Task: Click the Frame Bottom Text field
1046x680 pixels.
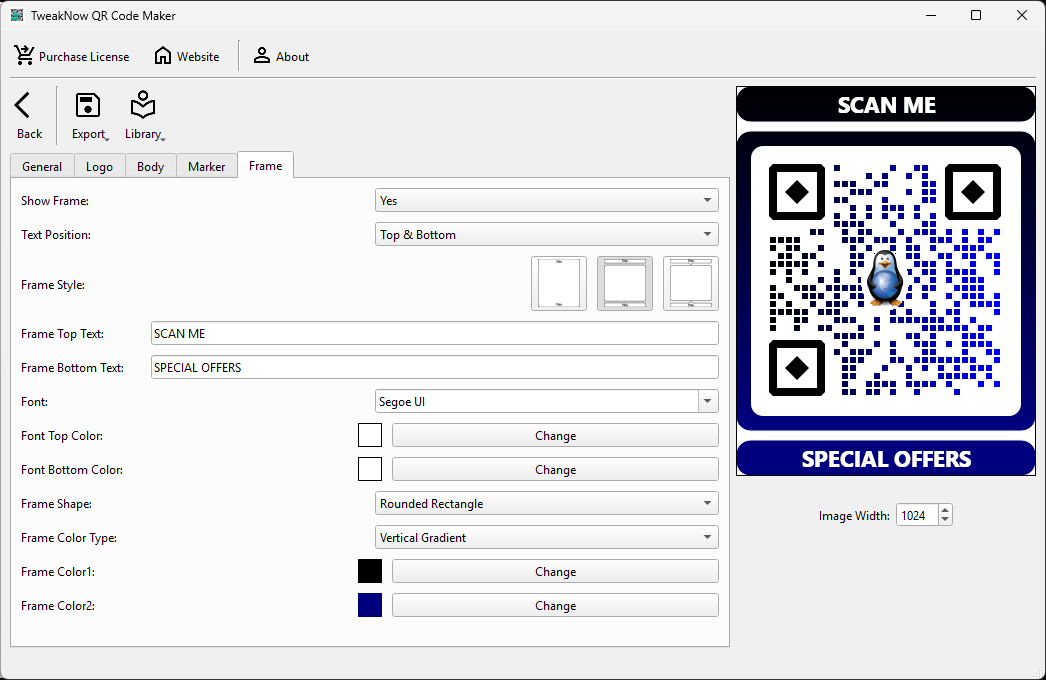Action: (435, 367)
